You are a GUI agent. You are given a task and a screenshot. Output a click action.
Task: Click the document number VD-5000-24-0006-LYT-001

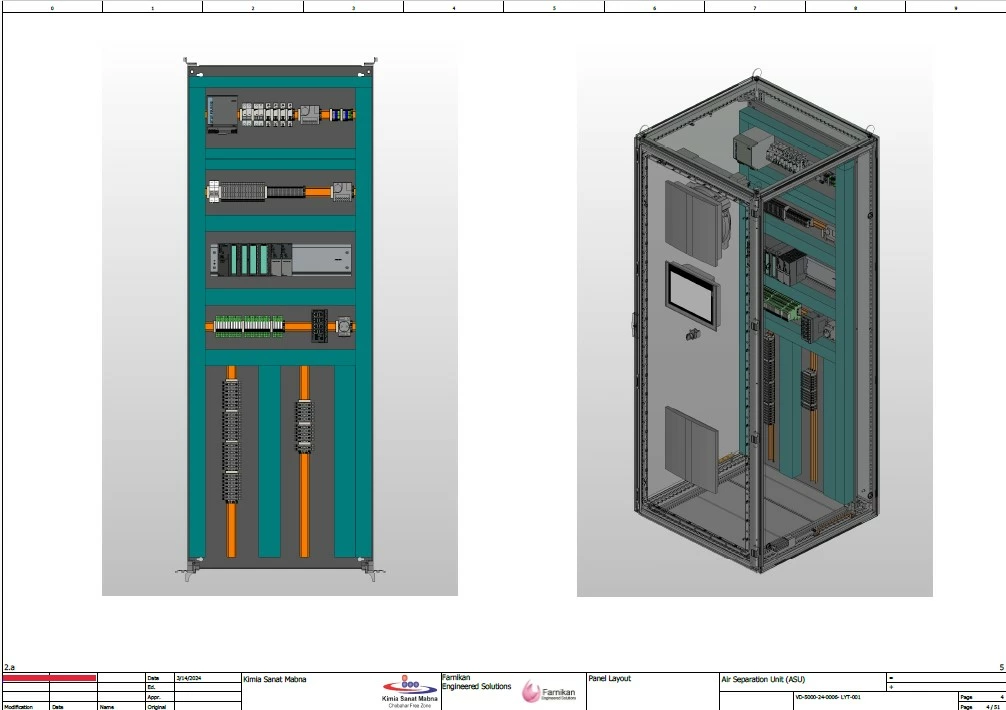828,697
